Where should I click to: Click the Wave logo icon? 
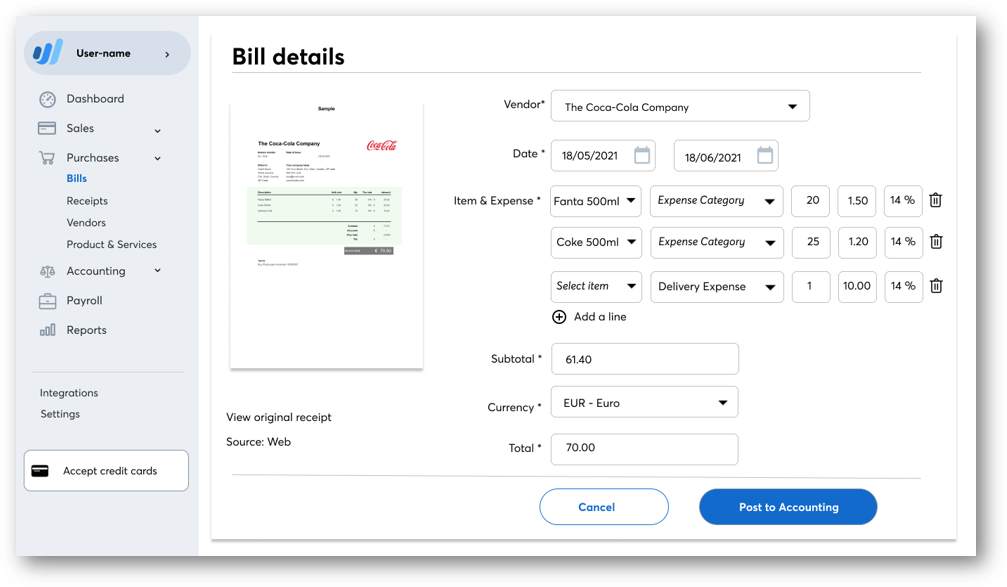click(x=48, y=53)
